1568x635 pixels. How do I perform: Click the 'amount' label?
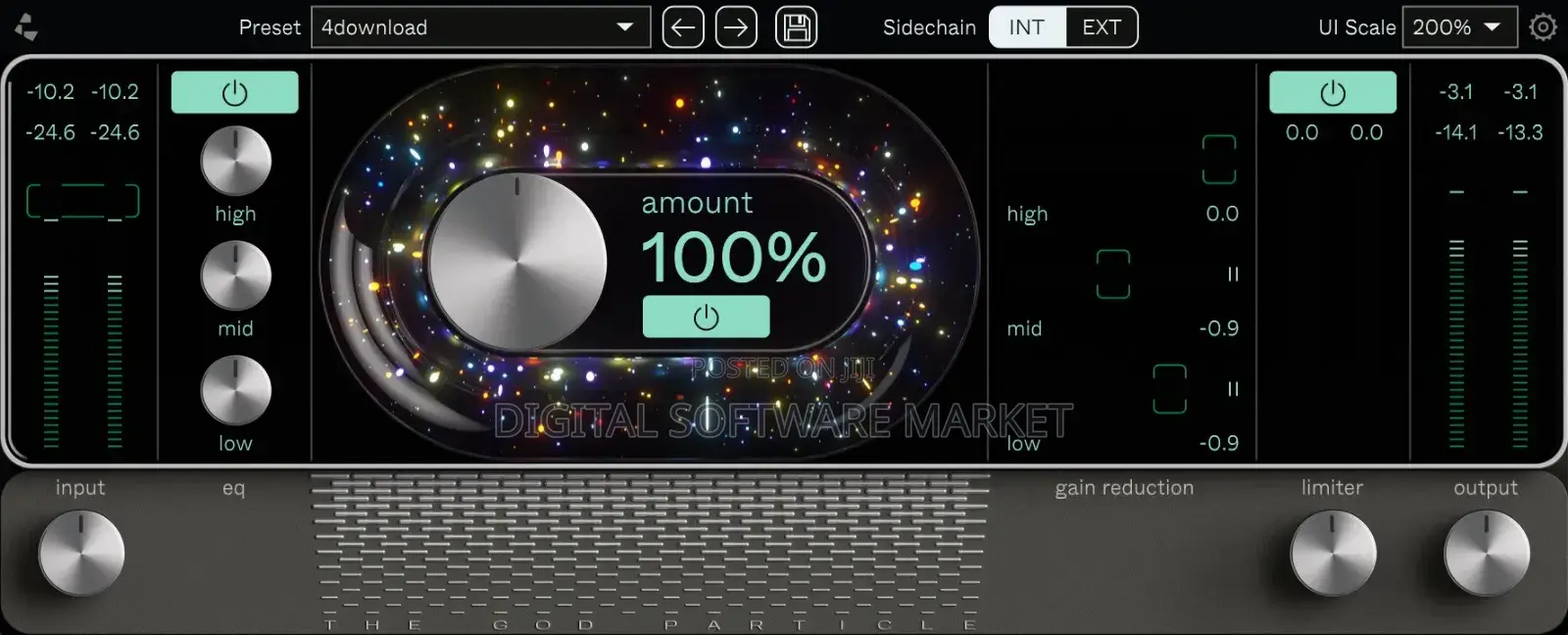pos(697,203)
